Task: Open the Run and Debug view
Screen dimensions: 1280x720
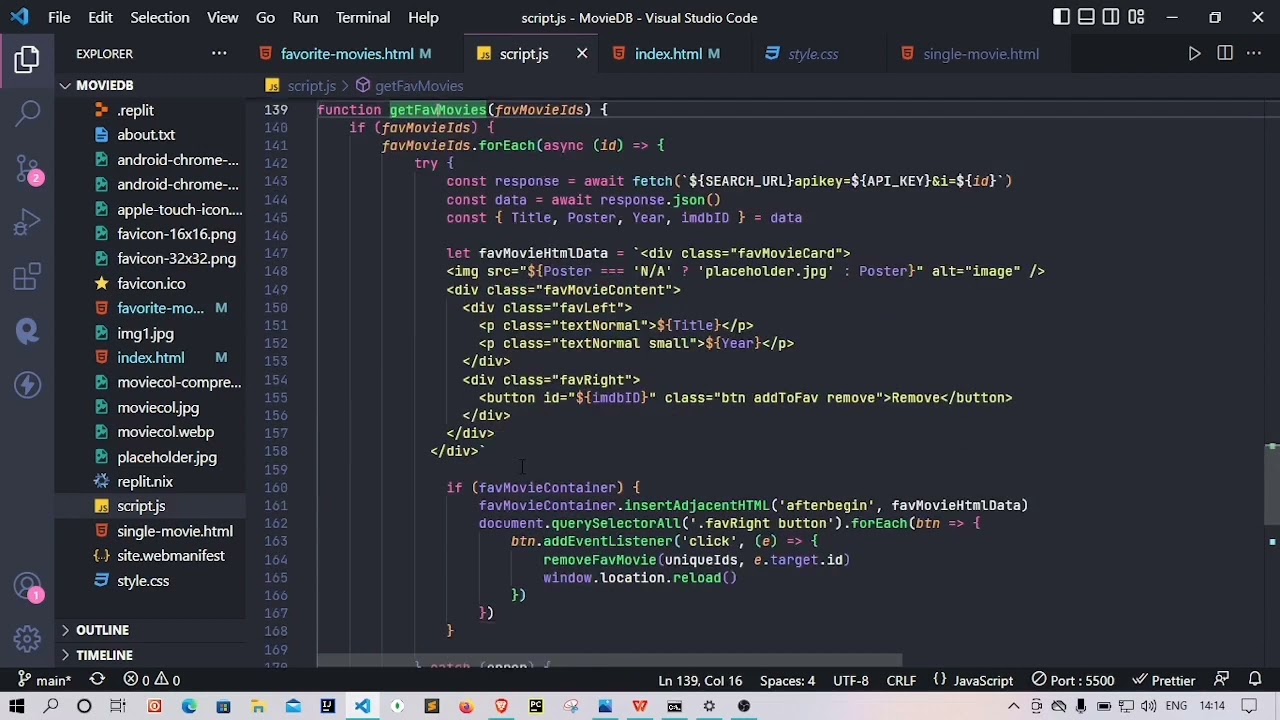Action: (27, 222)
